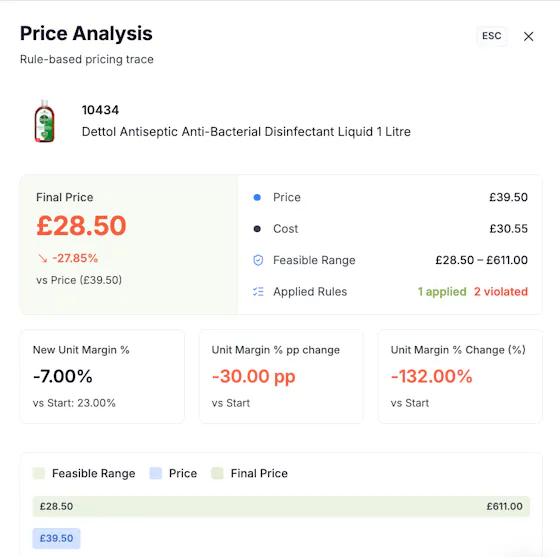The height and width of the screenshot is (557, 560).
Task: Select the Unit Margin % pp change card
Action: point(281,376)
